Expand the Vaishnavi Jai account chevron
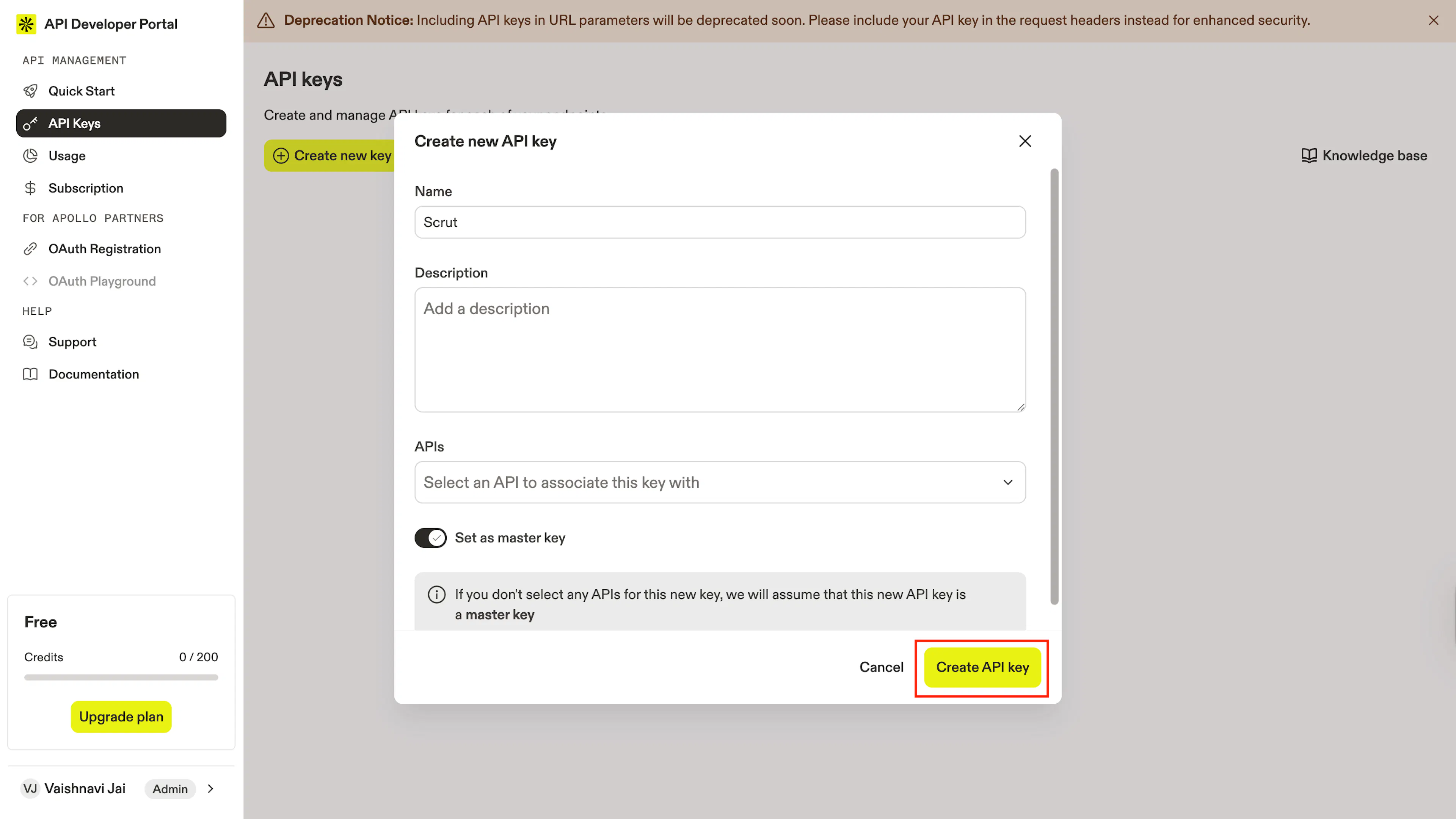The width and height of the screenshot is (1456, 819). [x=211, y=789]
